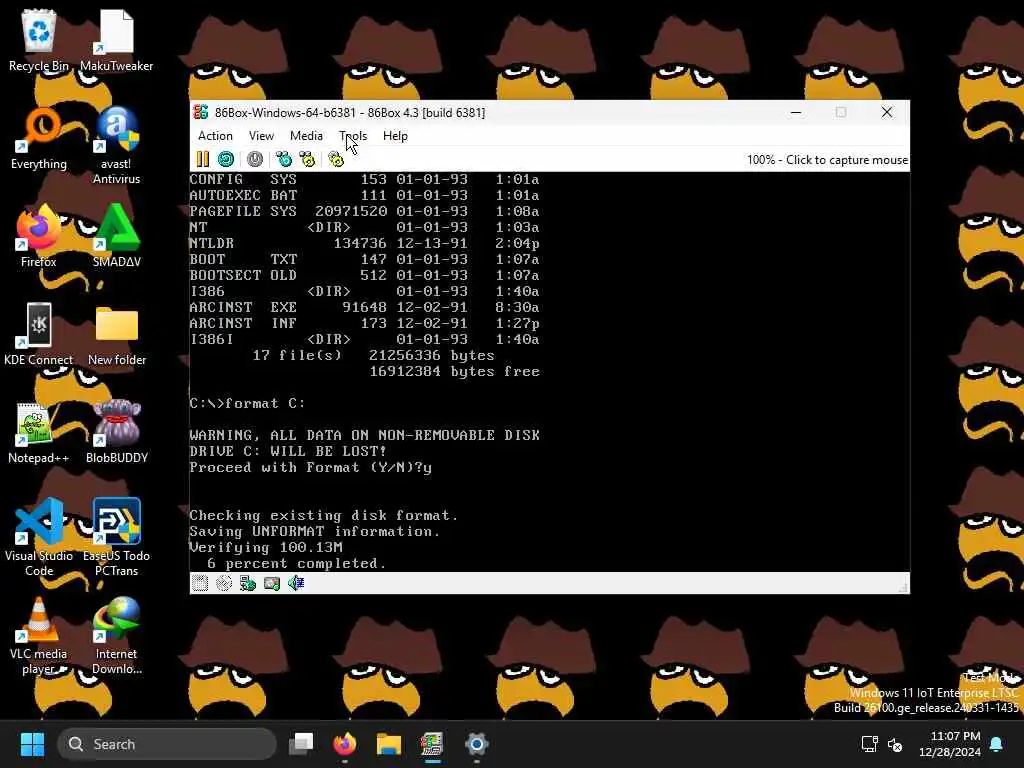Select the Internet Download Manager desktop icon

(x=116, y=635)
